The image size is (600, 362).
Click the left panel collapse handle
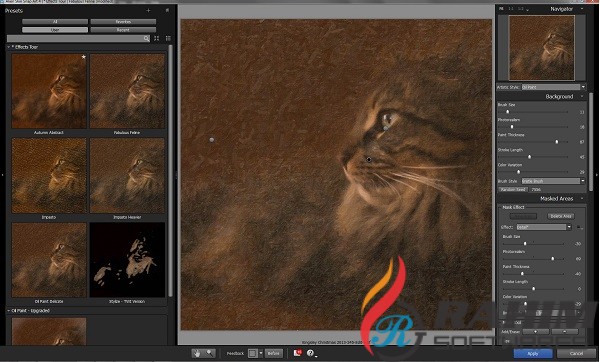[x=3, y=175]
